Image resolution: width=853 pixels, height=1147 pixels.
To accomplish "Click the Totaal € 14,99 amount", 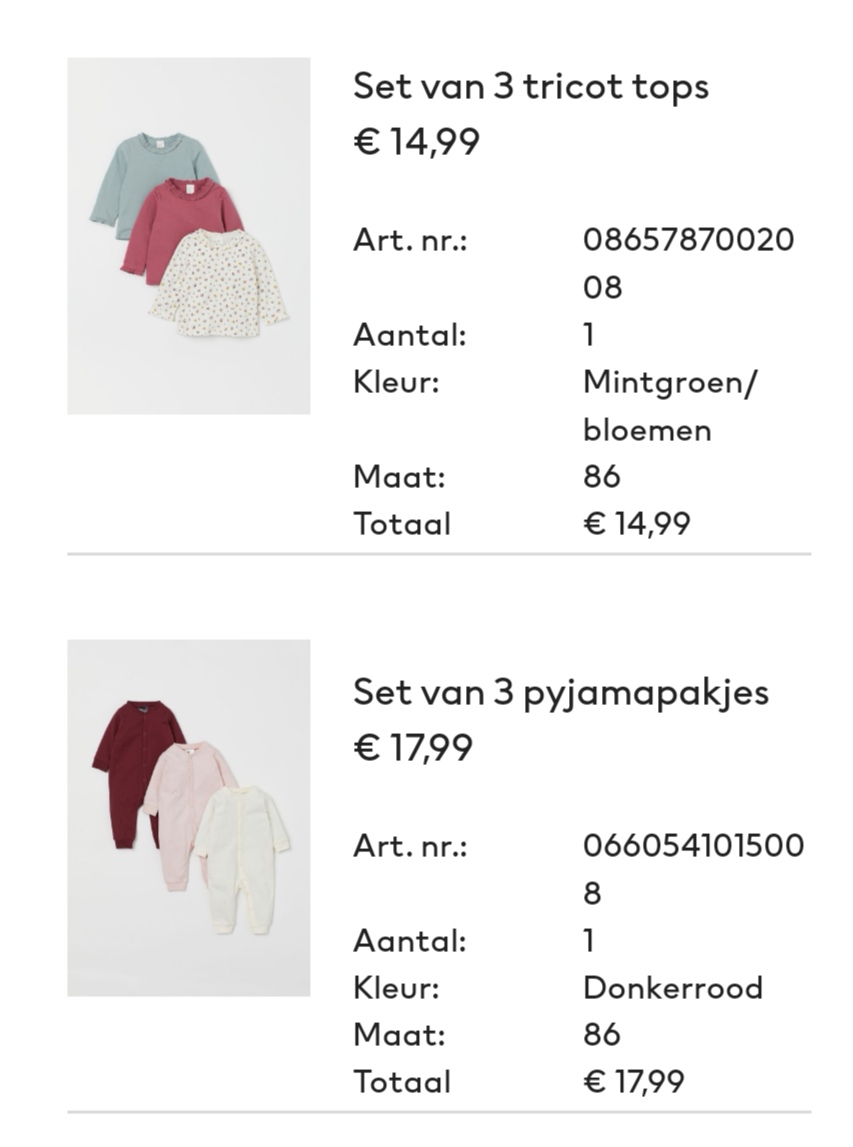I will (x=636, y=524).
